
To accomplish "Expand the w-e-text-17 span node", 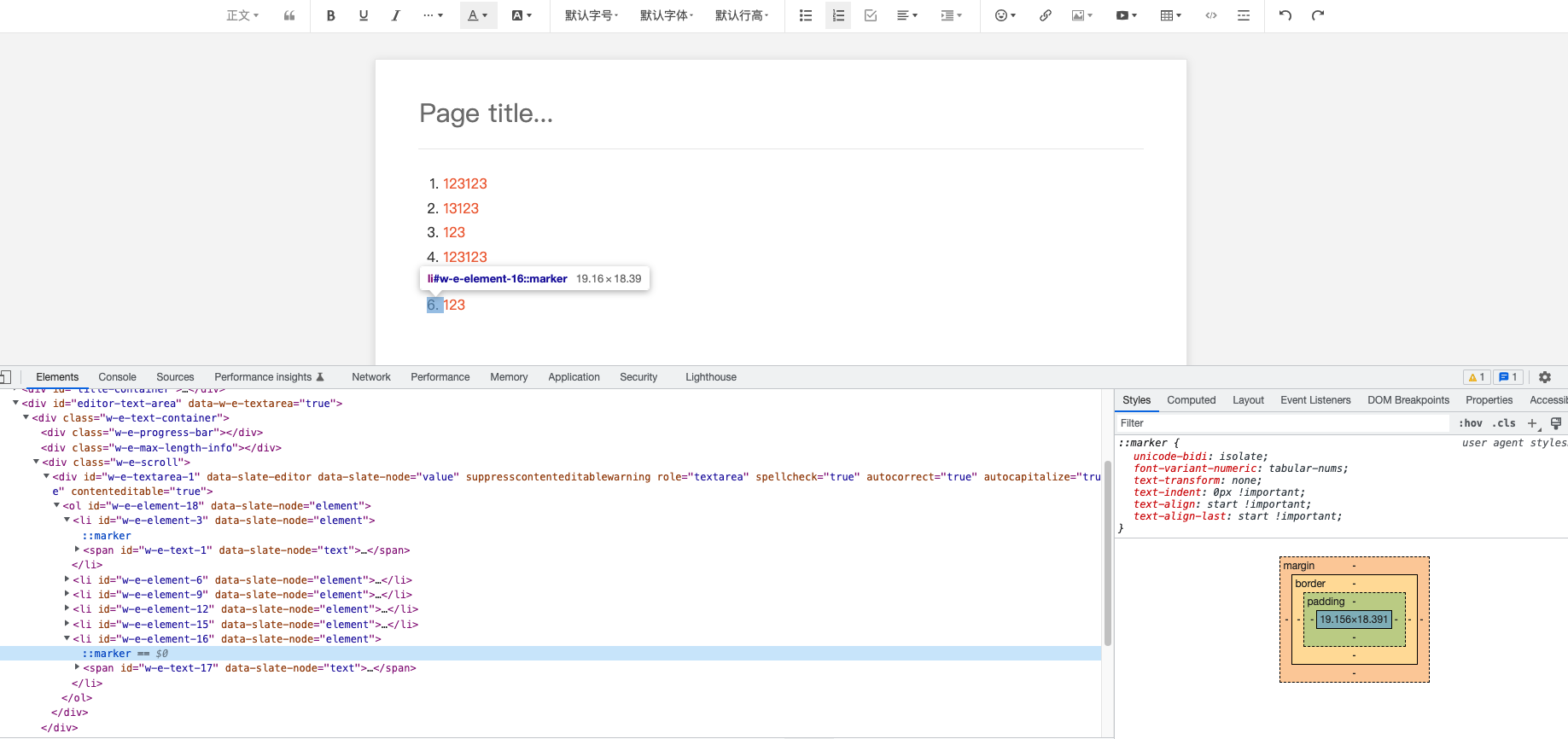I will click(77, 667).
